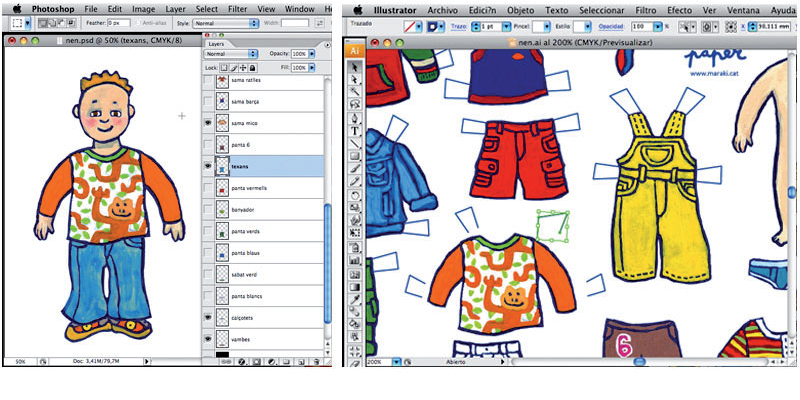
Task: Select the Symbol Sprayer tool in Illustrator
Action: tap(355, 247)
